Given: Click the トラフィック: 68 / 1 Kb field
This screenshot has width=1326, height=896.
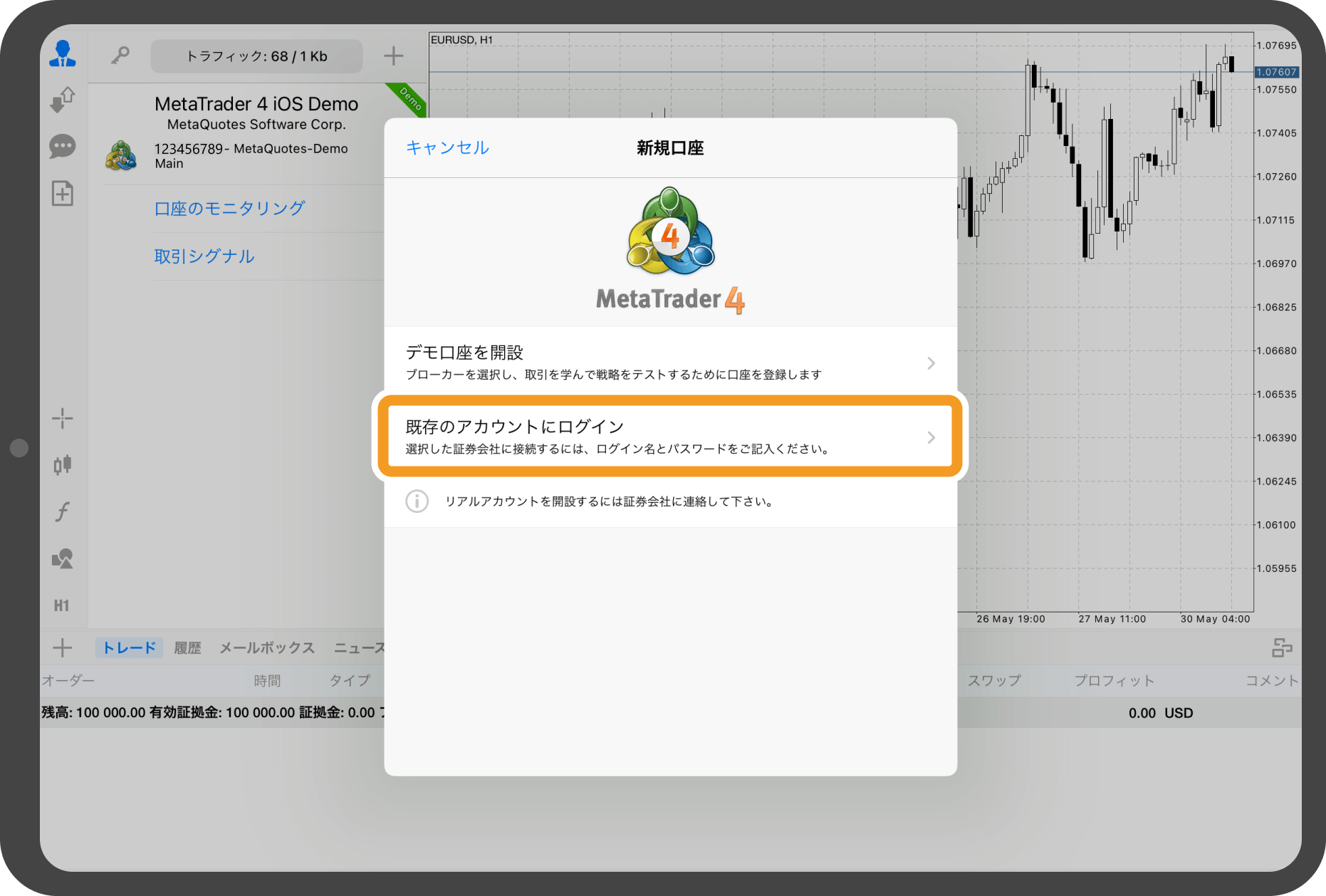Looking at the screenshot, I should tap(256, 56).
